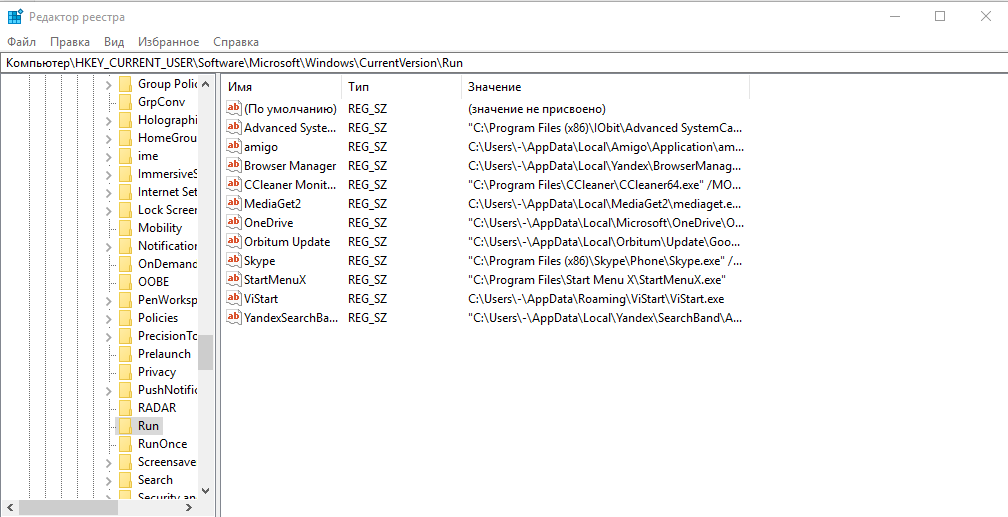Select the Orbitum Update value icon

234,241
